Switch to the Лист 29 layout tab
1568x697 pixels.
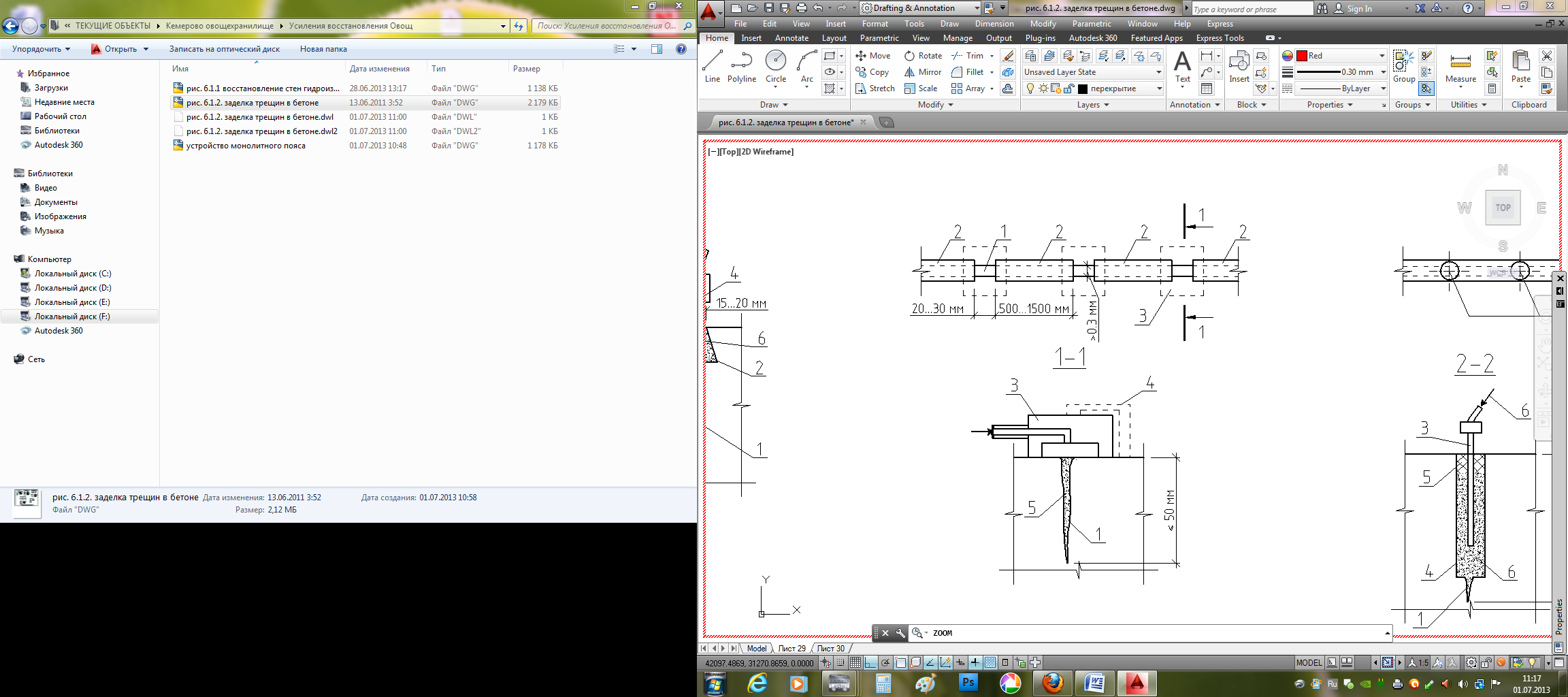(x=791, y=648)
